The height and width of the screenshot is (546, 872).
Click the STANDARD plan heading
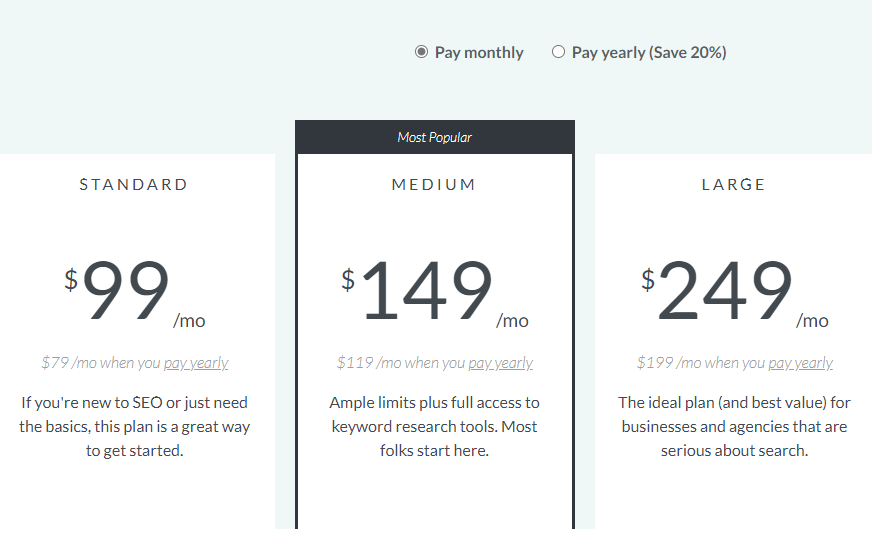(134, 184)
